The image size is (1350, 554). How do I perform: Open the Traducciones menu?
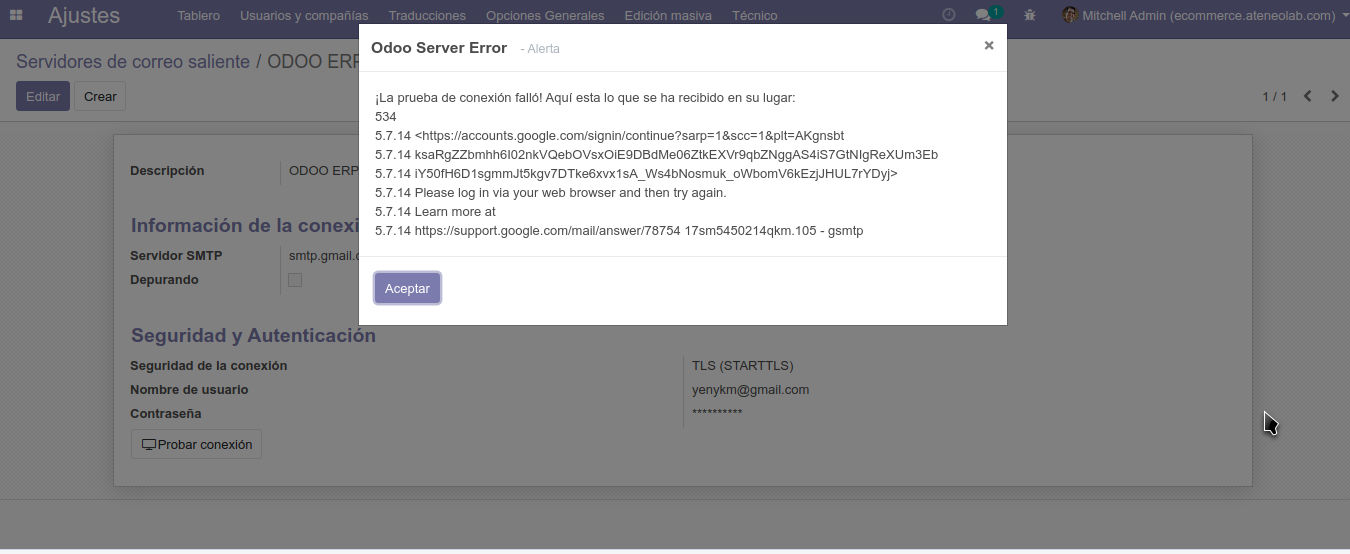(427, 15)
